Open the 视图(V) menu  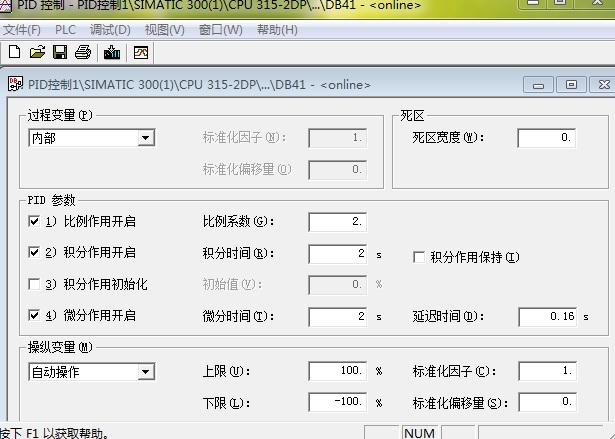tap(164, 30)
